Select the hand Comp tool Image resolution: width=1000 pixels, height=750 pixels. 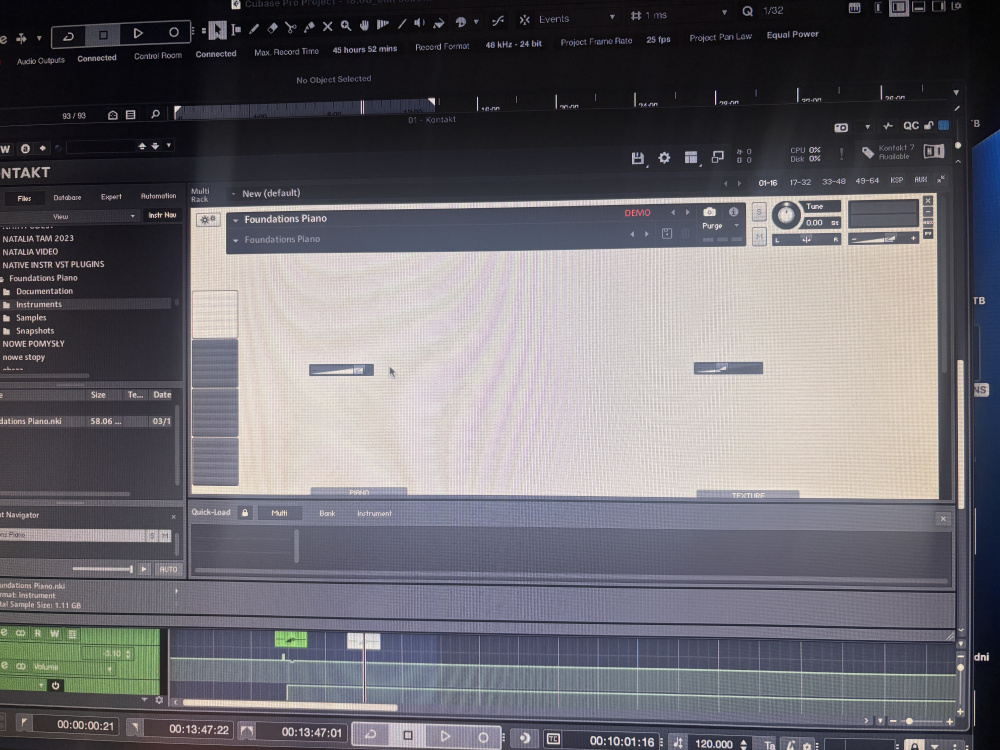point(364,26)
